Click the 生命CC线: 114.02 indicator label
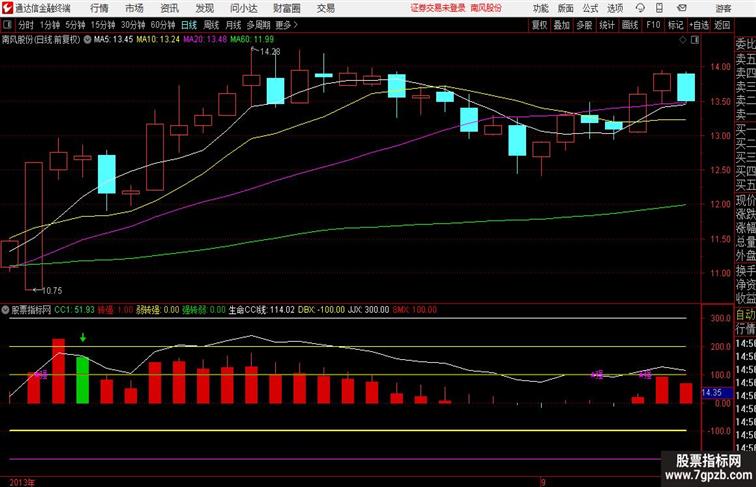Viewport: 756px width, 487px height. click(261, 310)
